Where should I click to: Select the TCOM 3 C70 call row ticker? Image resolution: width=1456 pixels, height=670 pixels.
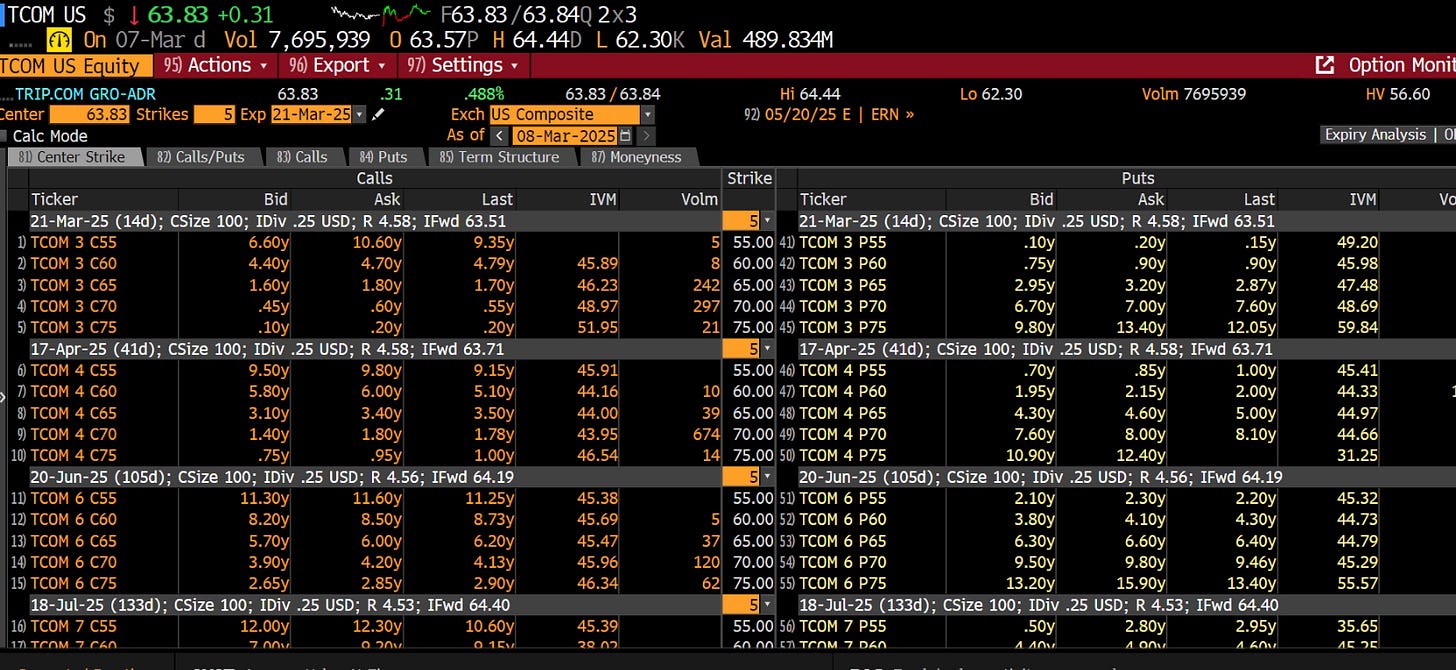74,307
